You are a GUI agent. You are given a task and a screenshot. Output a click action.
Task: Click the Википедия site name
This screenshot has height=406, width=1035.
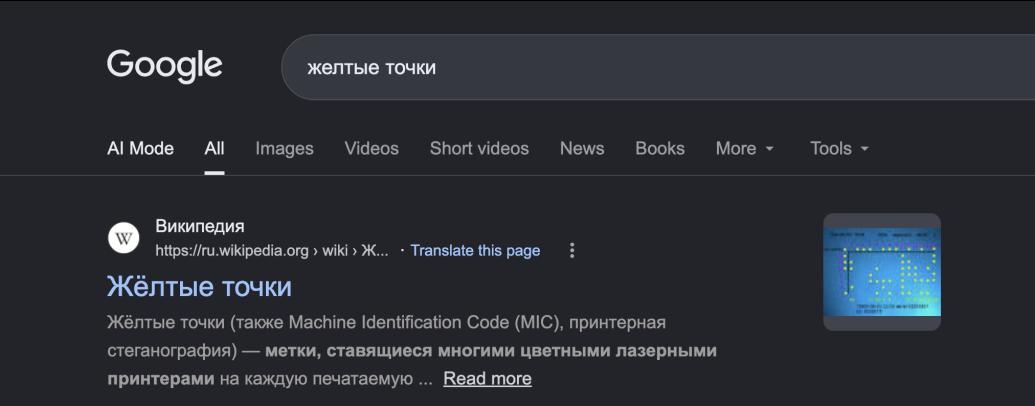200,226
